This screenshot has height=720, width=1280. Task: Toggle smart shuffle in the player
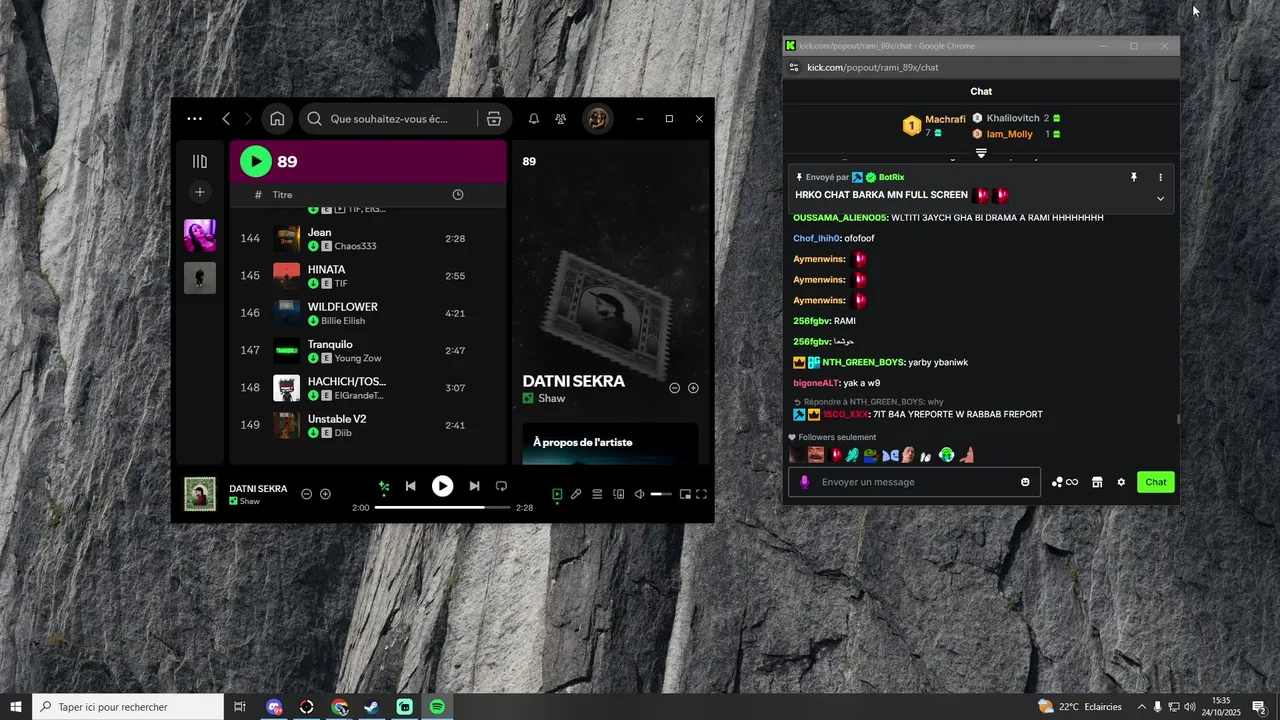pyautogui.click(x=383, y=487)
